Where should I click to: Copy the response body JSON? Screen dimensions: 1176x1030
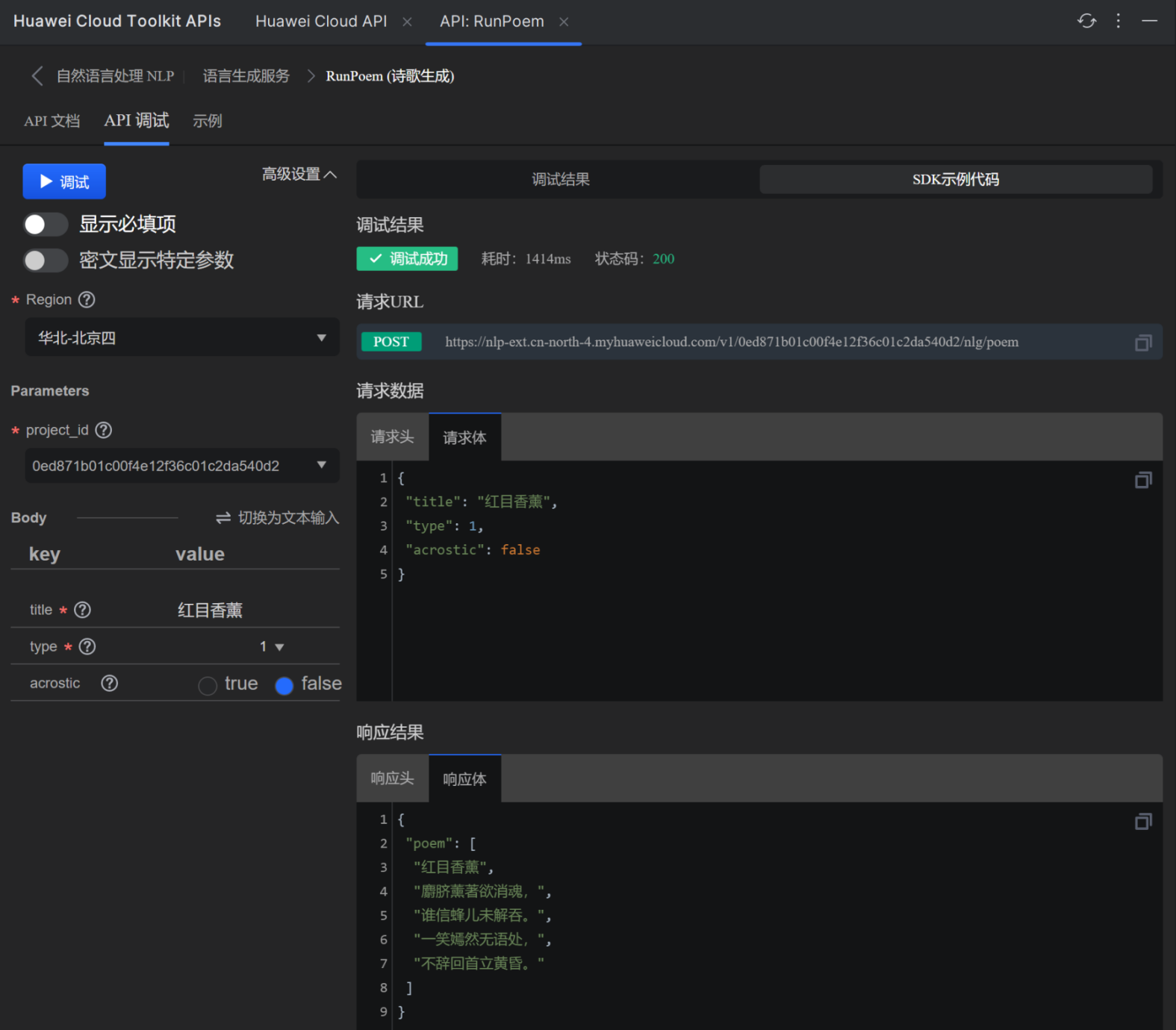click(x=1143, y=822)
